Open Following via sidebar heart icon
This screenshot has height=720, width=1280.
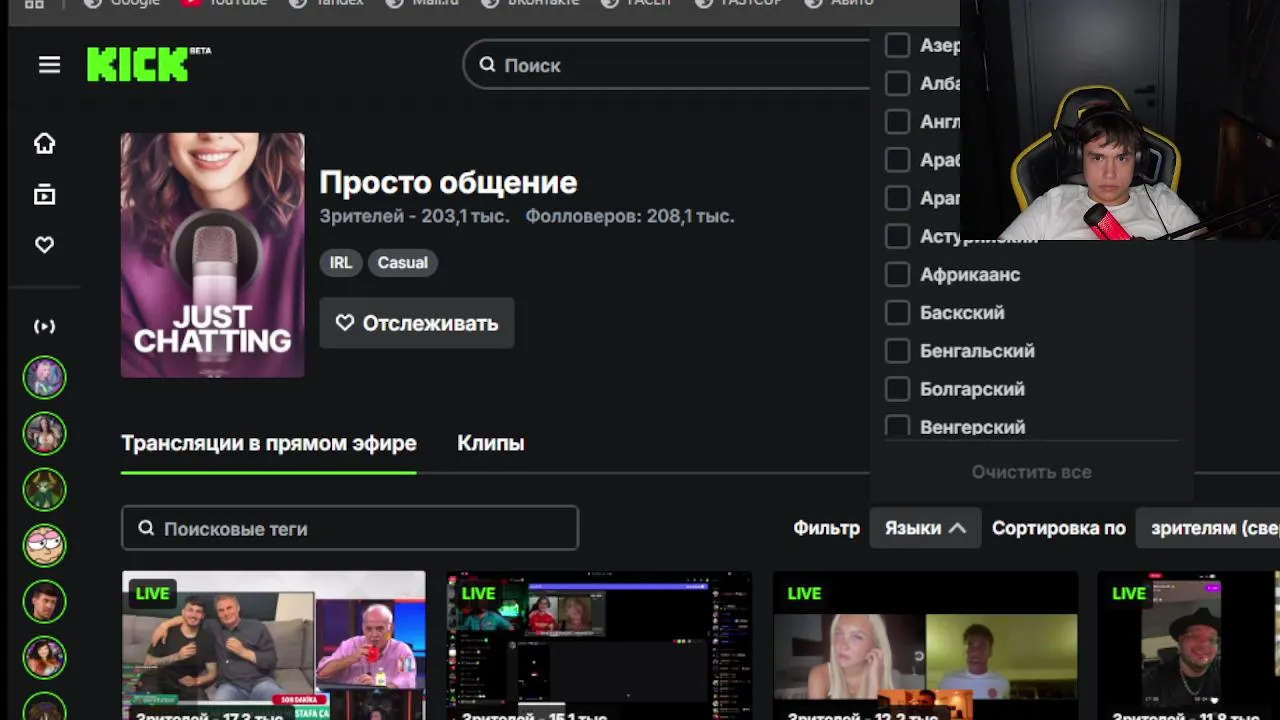click(x=44, y=245)
